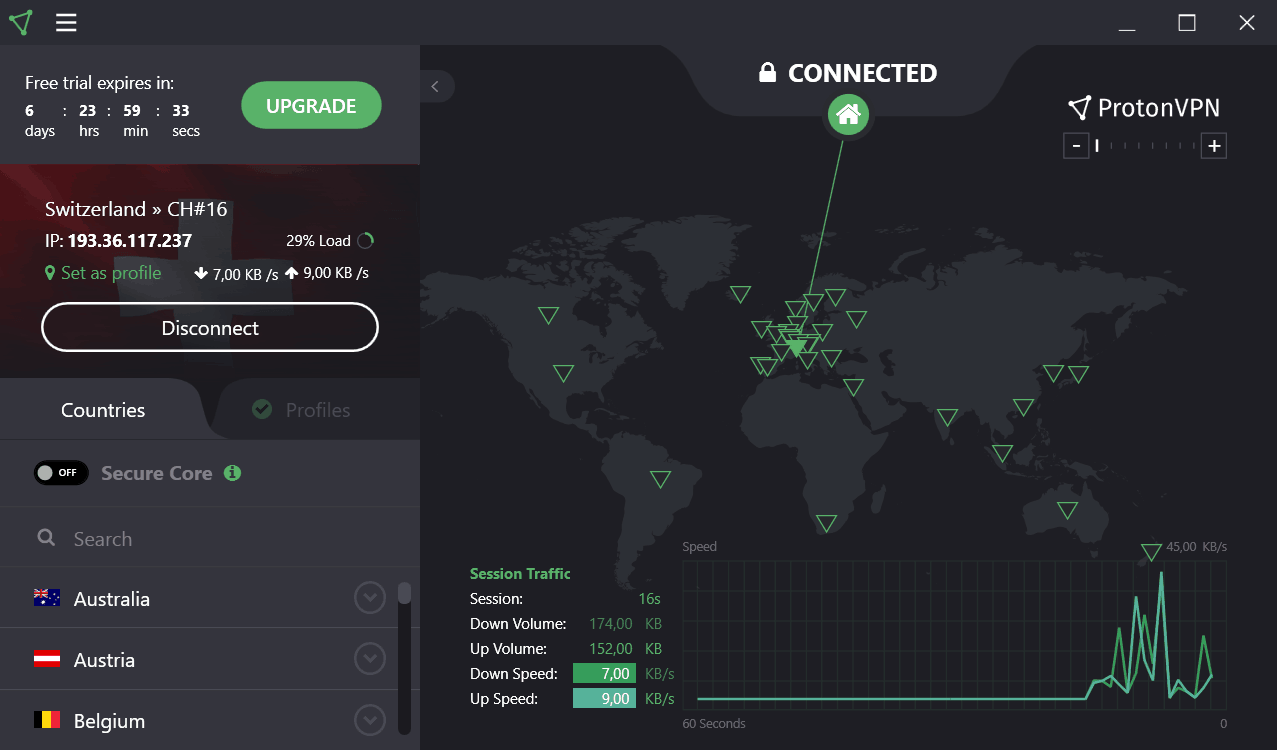Click the Secure Core label

[156, 473]
